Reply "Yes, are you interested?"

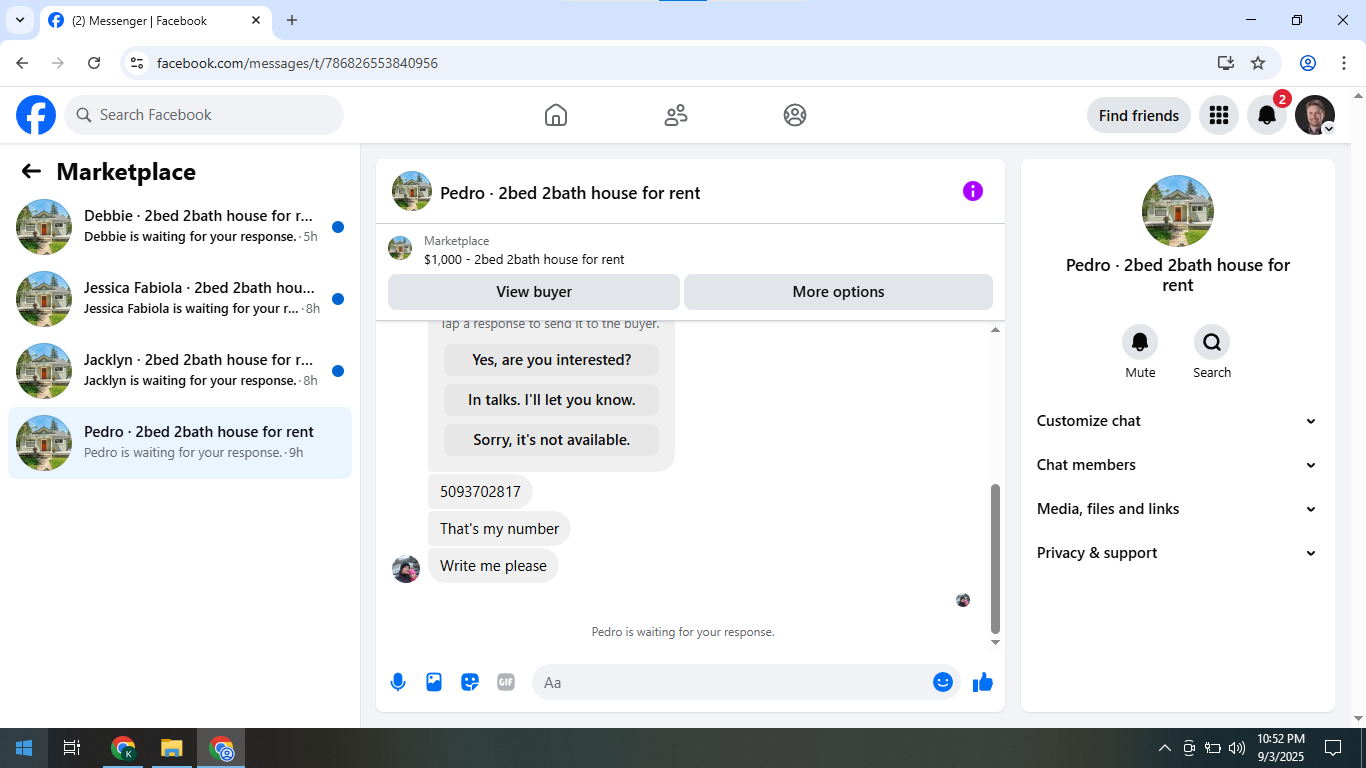click(552, 360)
